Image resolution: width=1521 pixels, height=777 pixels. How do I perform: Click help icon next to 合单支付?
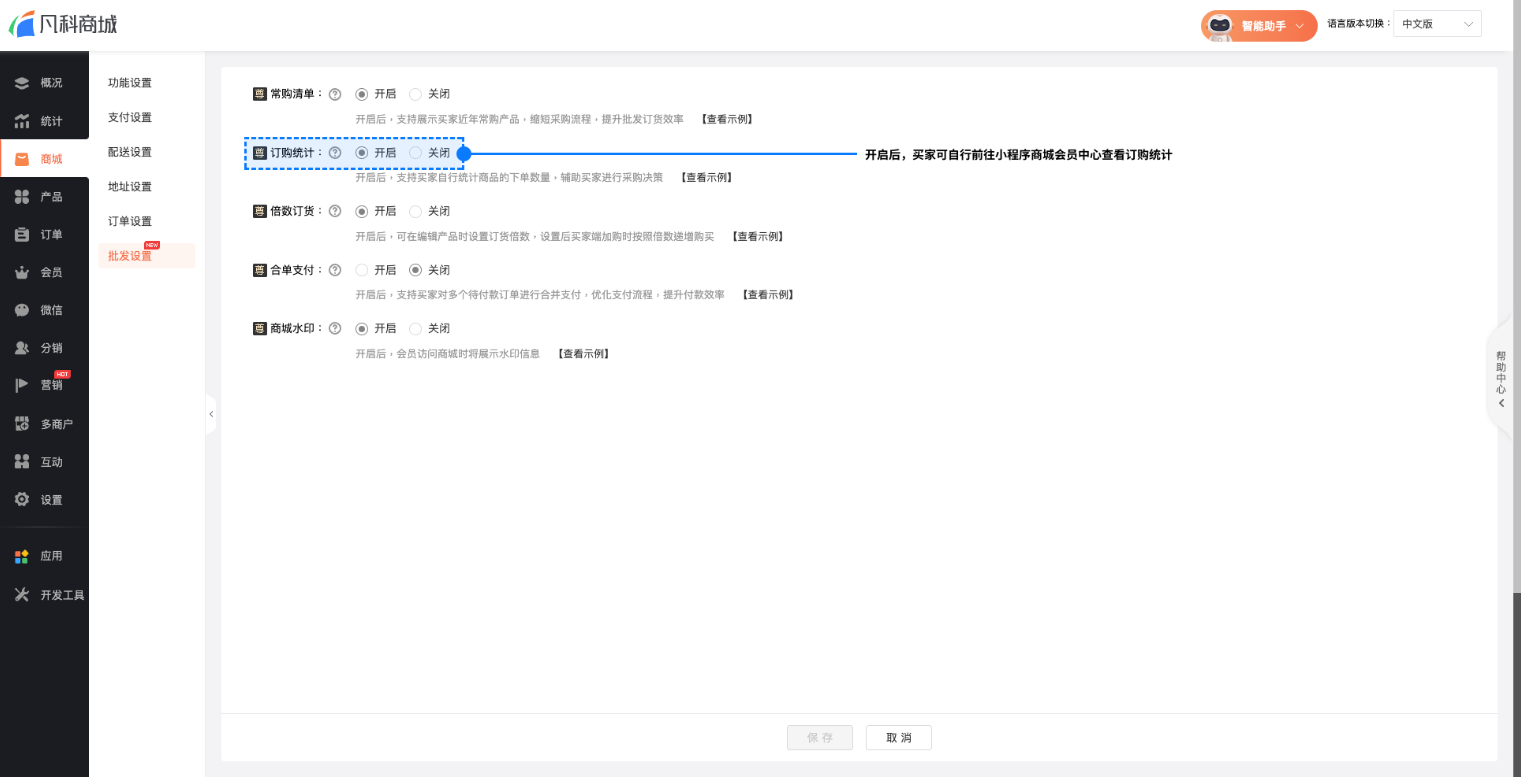coord(335,270)
